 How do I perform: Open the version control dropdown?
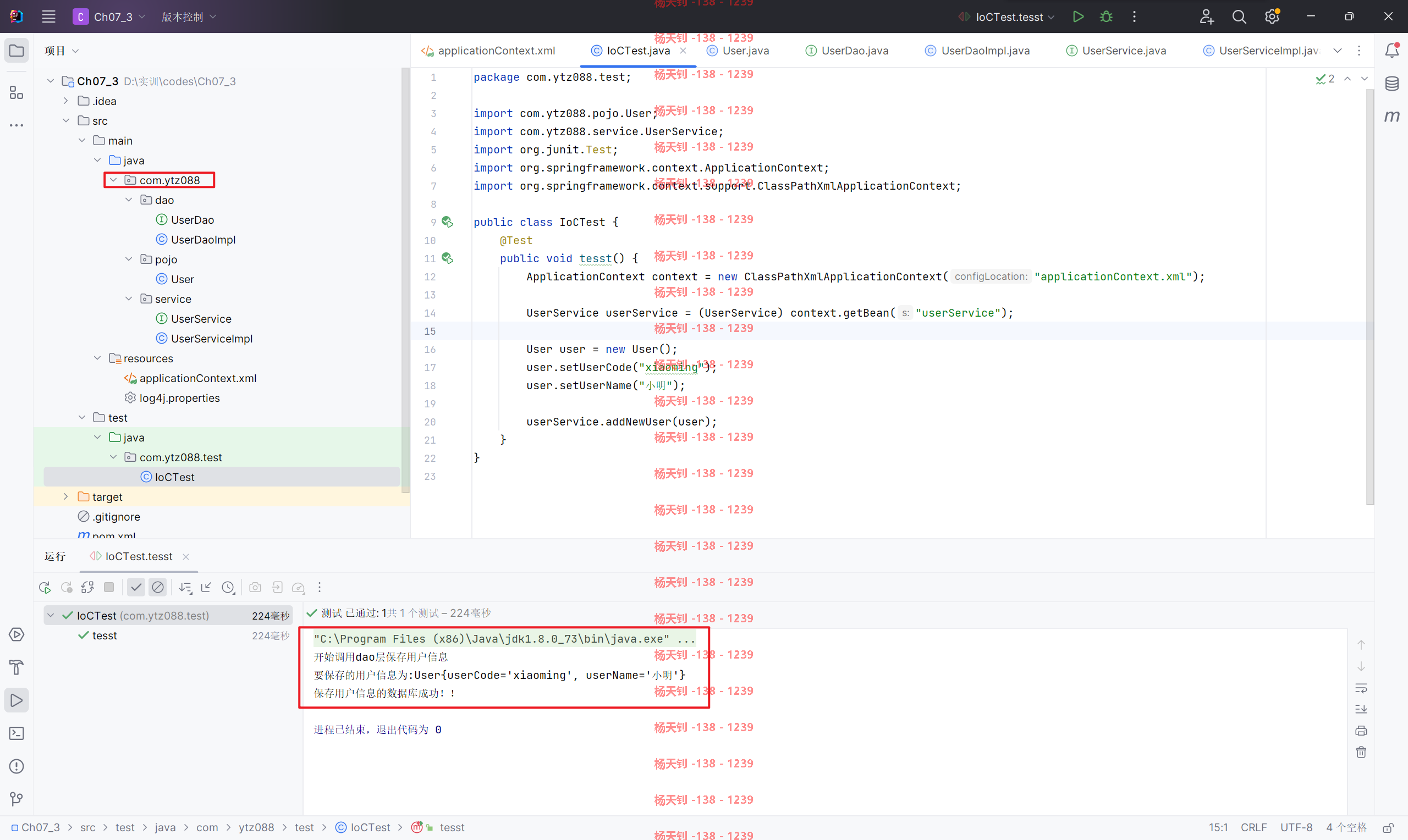pyautogui.click(x=189, y=17)
